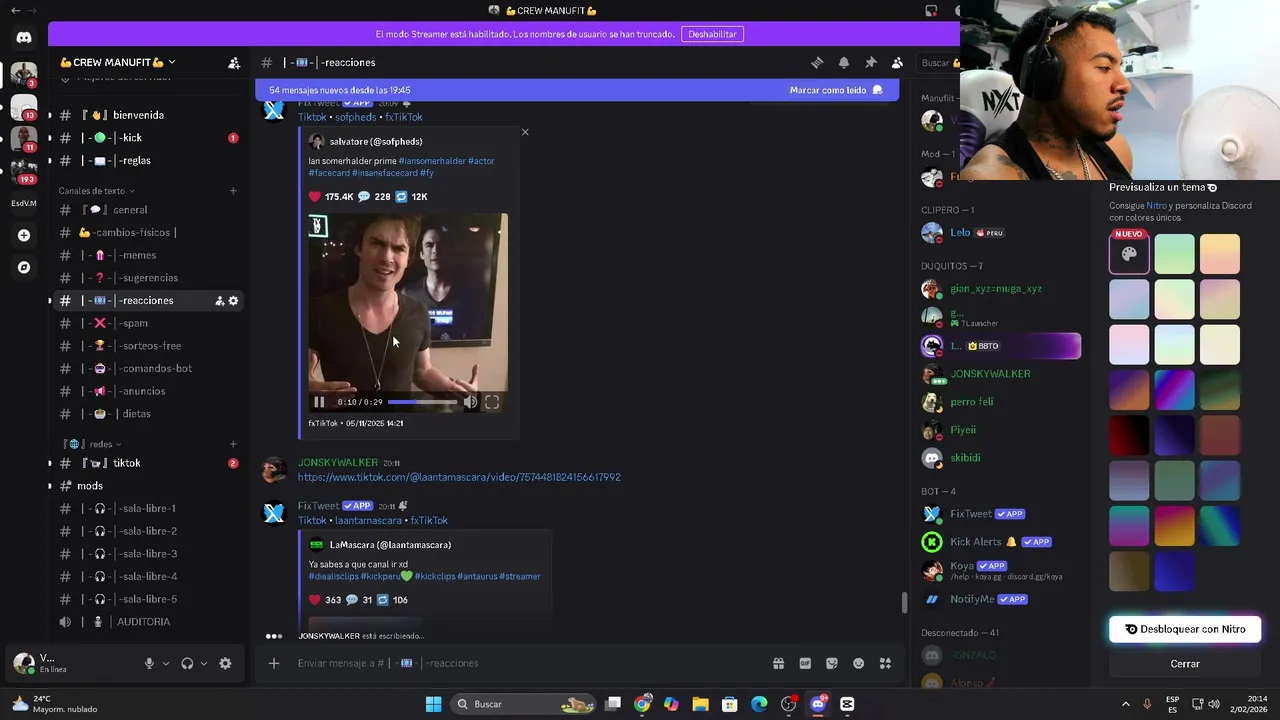Open Google Chrome from taskbar
The height and width of the screenshot is (720, 1280).
coord(642,704)
